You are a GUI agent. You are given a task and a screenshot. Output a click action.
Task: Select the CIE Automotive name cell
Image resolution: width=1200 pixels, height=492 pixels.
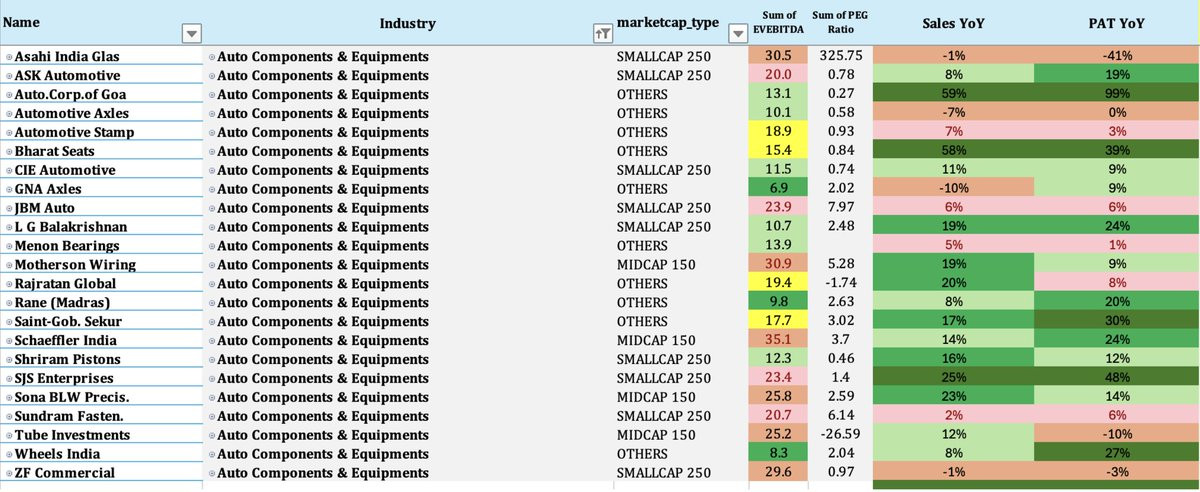click(x=102, y=171)
